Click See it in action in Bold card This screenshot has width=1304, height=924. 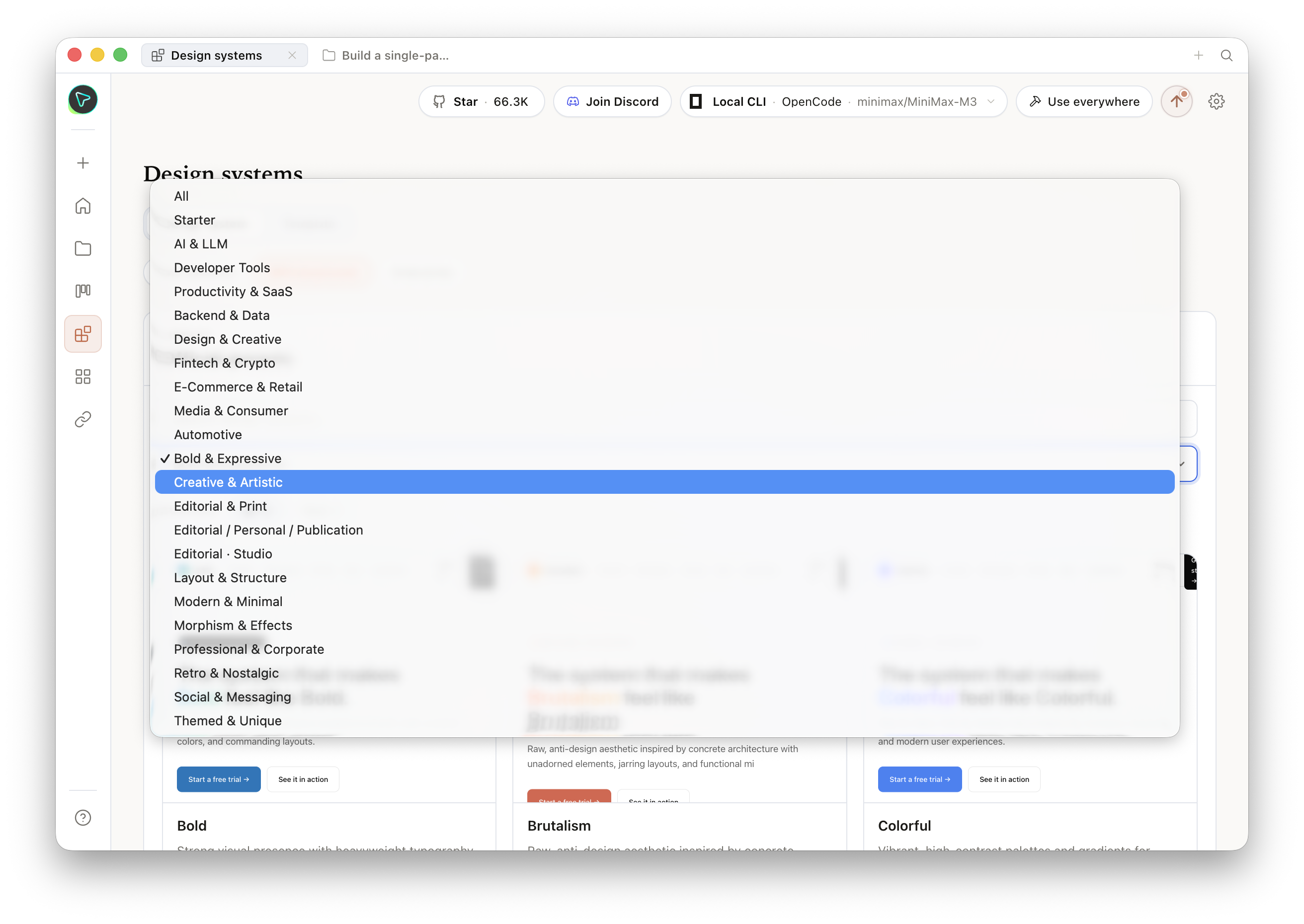click(x=303, y=780)
